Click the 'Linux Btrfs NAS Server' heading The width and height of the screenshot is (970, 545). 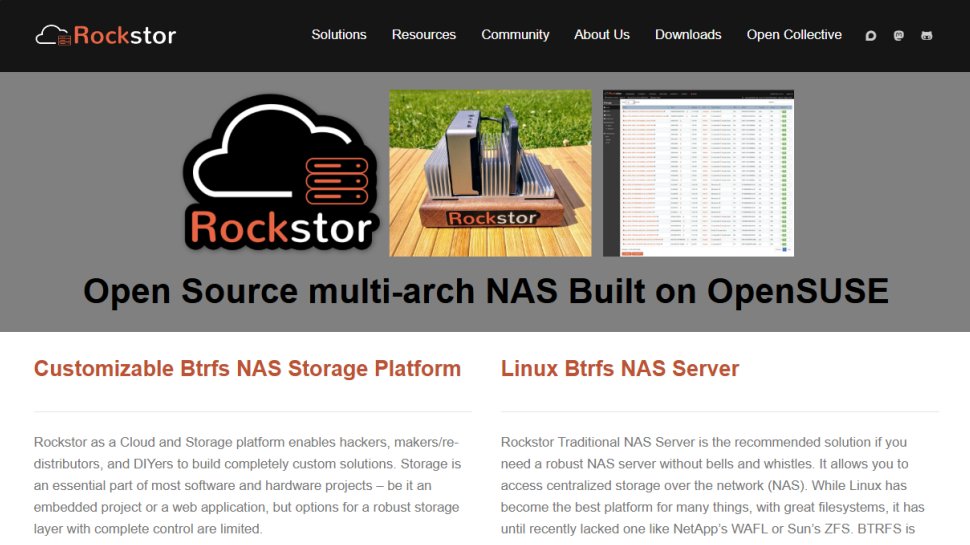620,369
